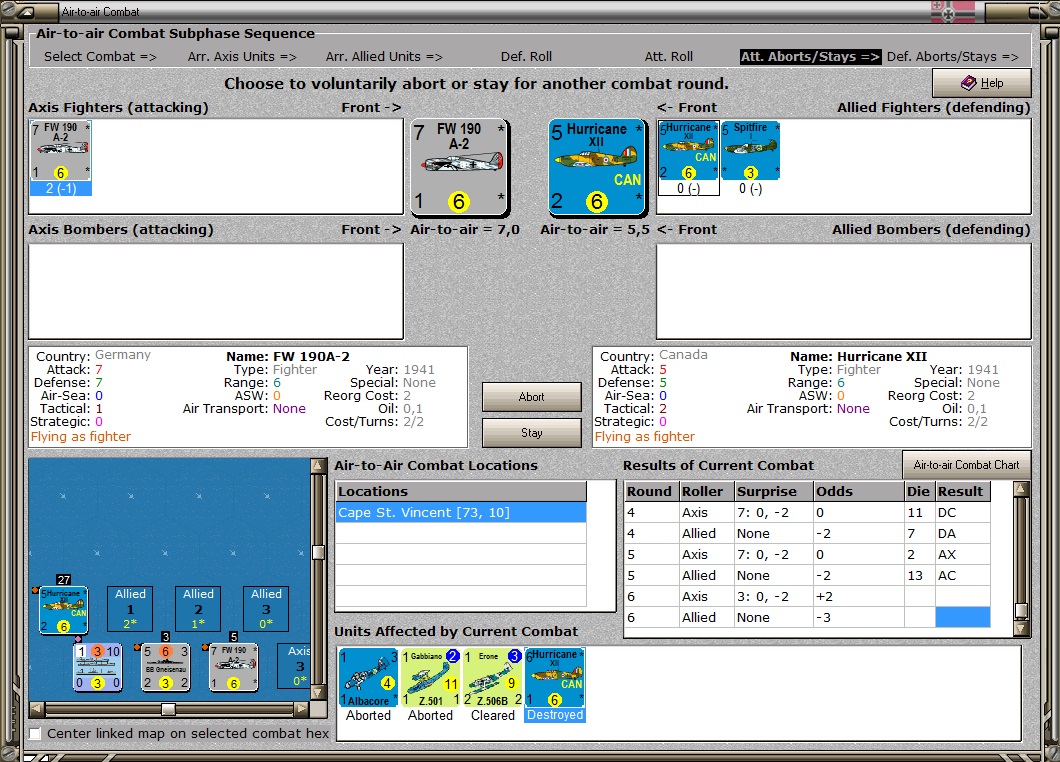Click the Def. Aborts/Stays subphase step
The image size is (1060, 762).
click(953, 57)
